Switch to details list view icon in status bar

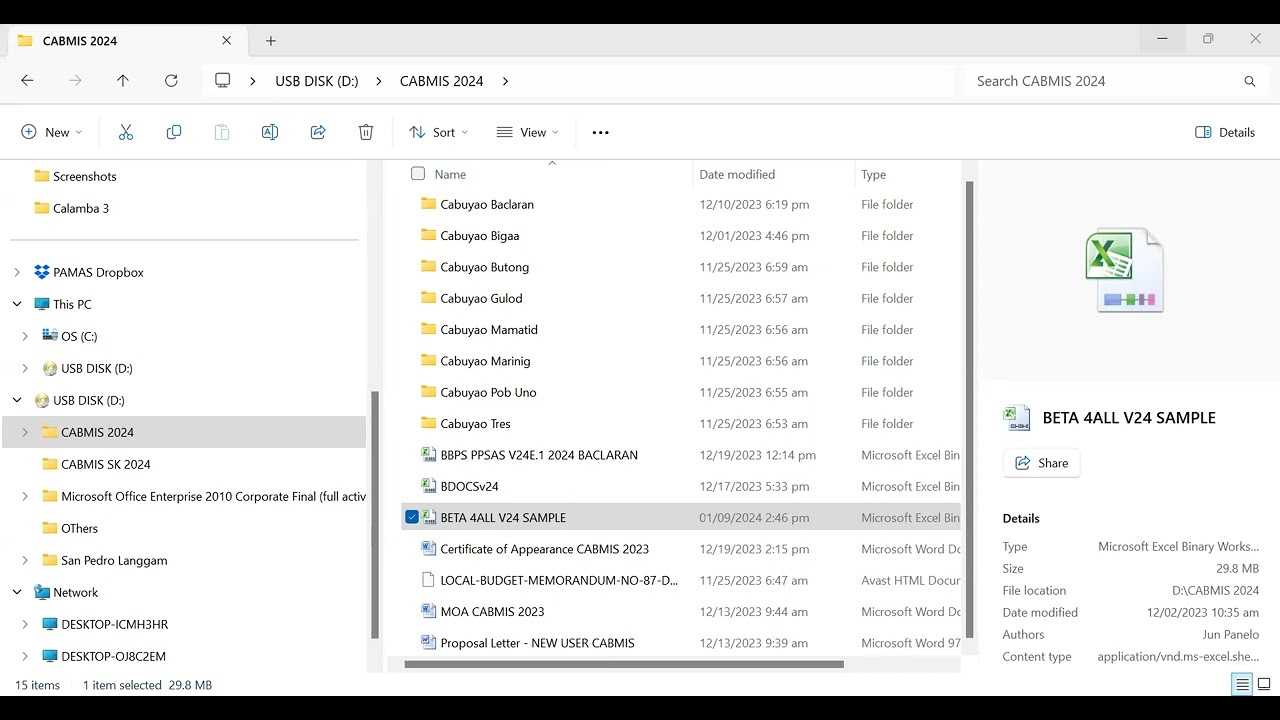(1242, 684)
